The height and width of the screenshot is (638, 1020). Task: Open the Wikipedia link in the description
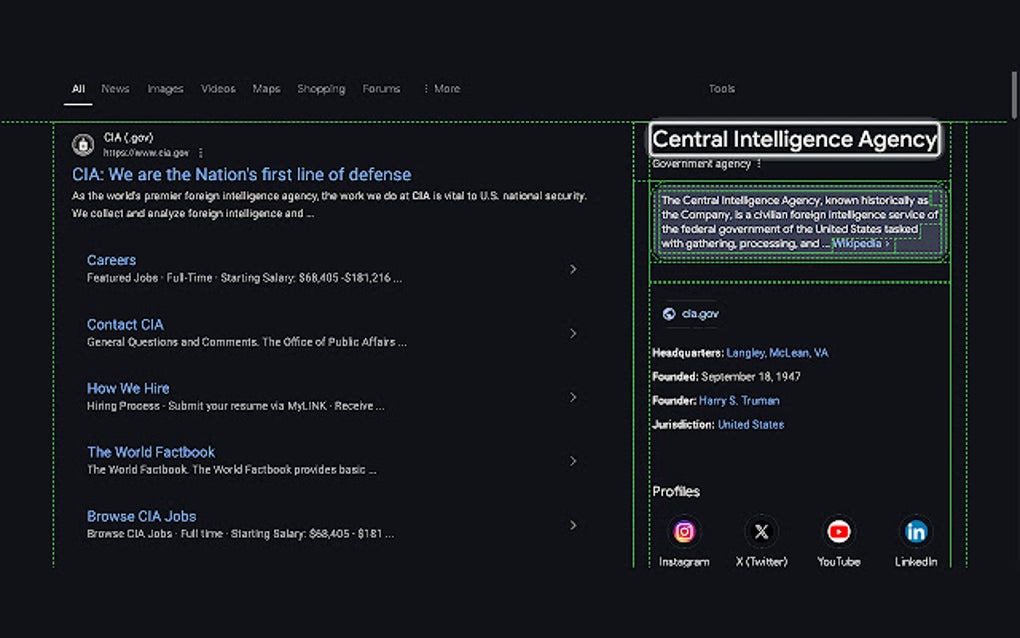[858, 242]
